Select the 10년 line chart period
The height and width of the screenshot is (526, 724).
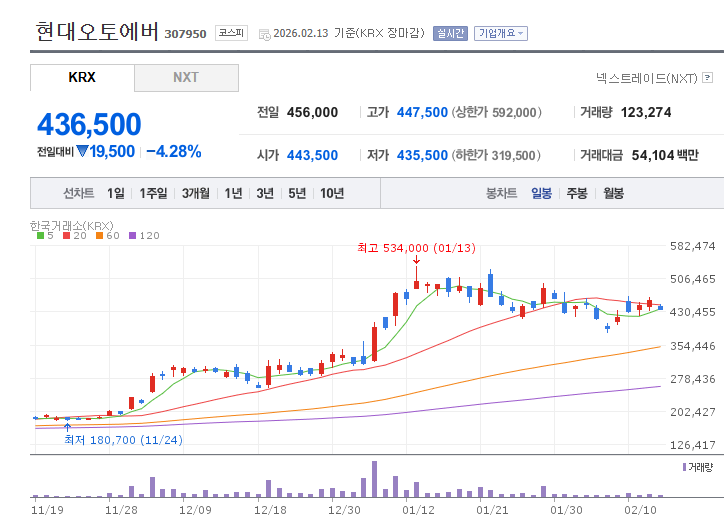[332, 193]
